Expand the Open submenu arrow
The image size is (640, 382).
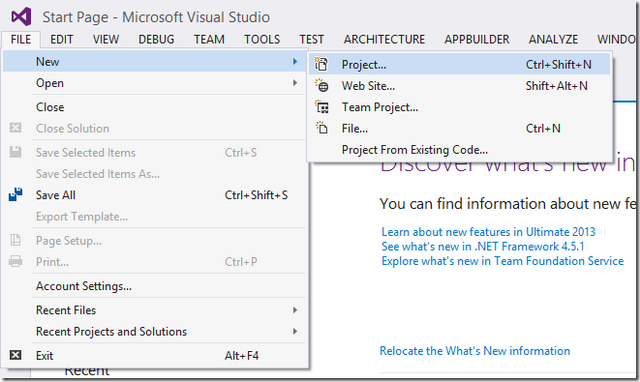pyautogui.click(x=295, y=83)
